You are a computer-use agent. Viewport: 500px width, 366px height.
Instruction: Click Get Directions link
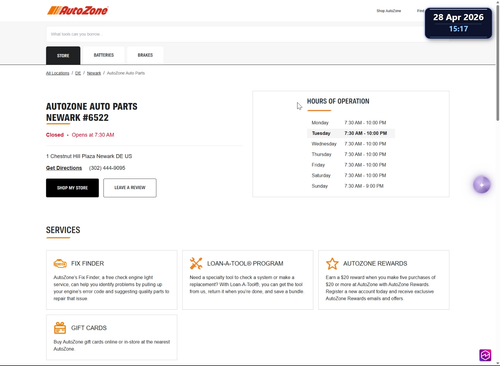point(64,168)
